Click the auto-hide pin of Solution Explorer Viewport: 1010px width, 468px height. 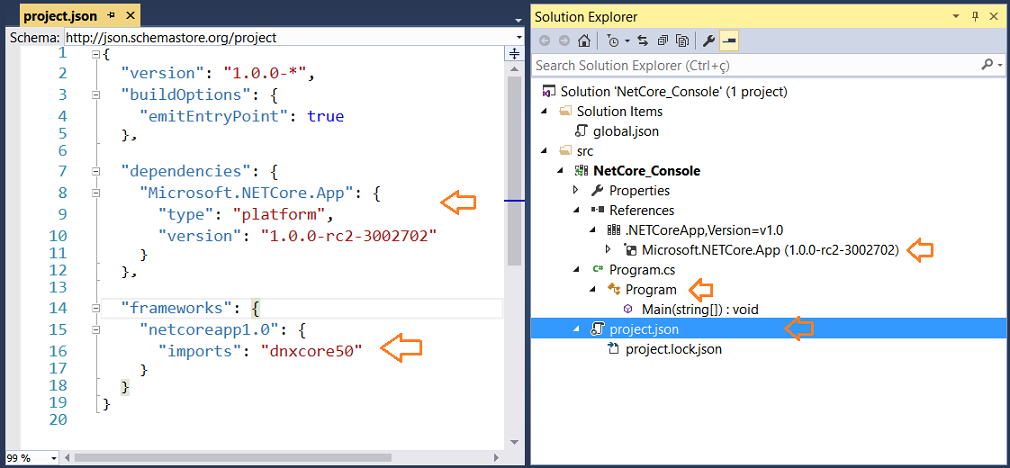975,17
